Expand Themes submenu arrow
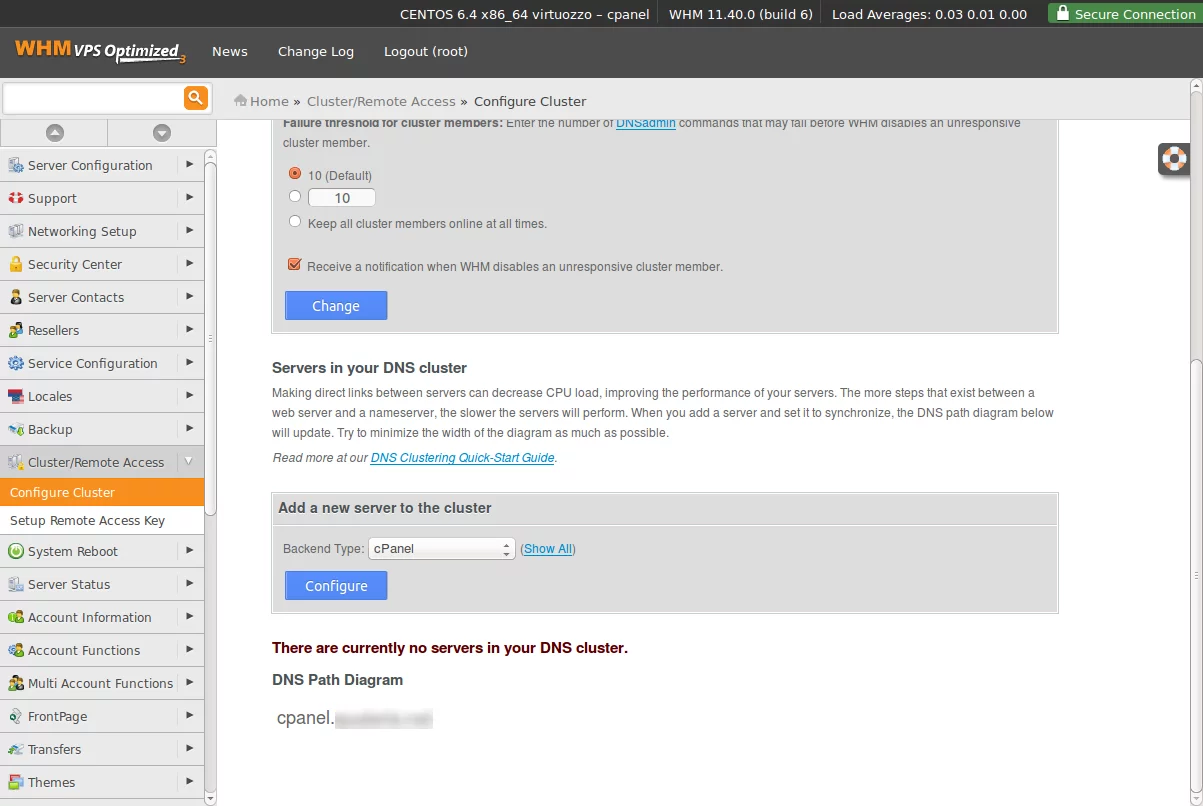Screen dimensions: 1203x806 (189, 781)
